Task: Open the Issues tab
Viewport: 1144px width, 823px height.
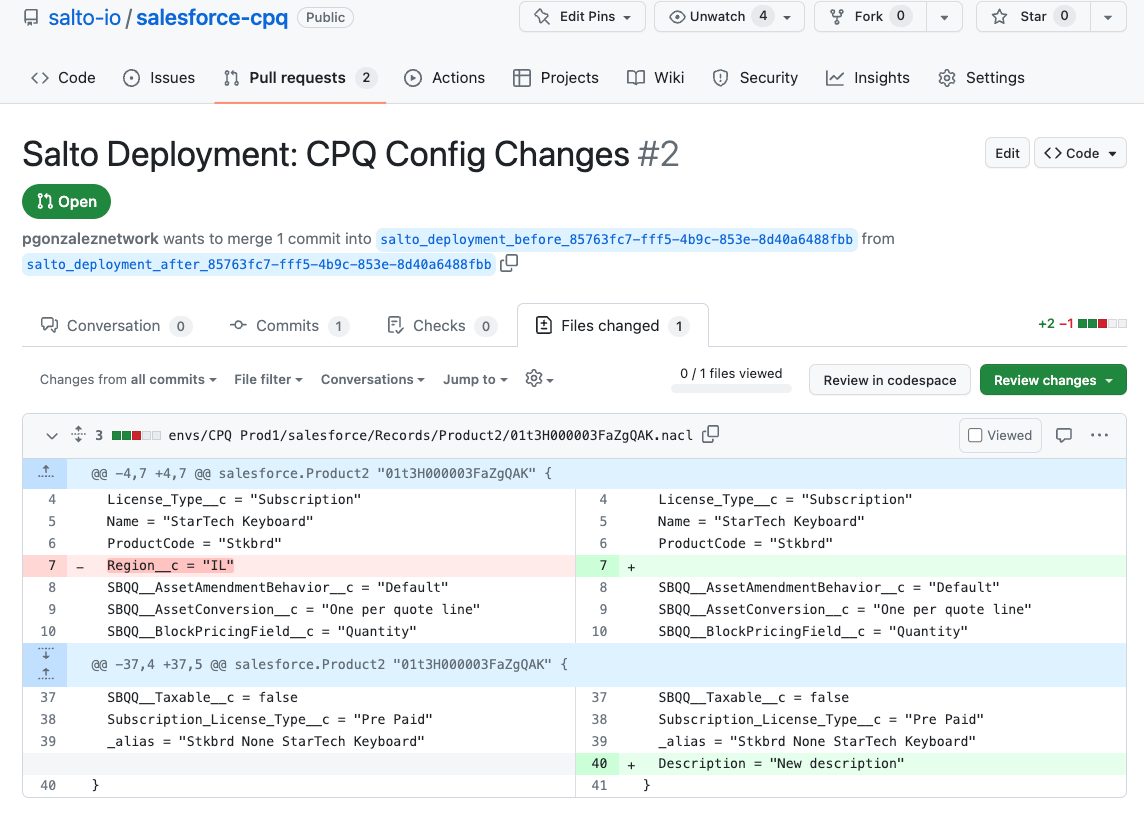Action: point(159,78)
